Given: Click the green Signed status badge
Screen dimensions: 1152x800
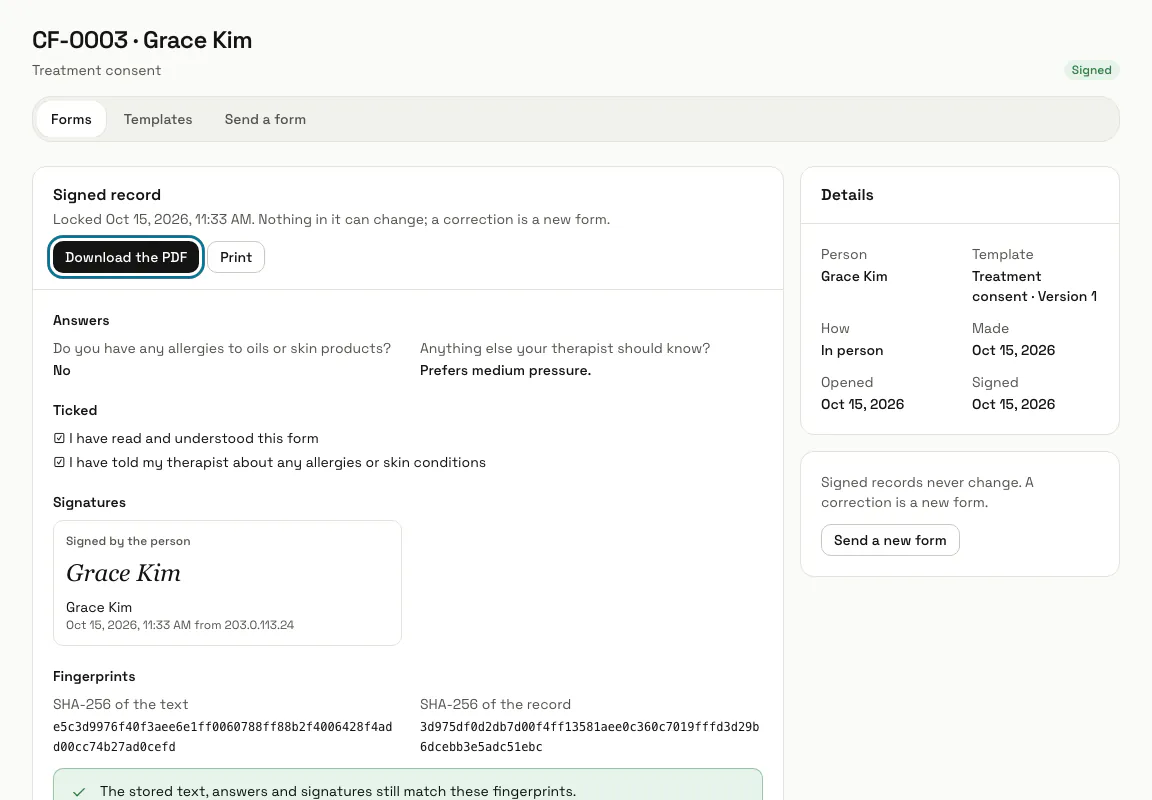Looking at the screenshot, I should [x=1091, y=70].
